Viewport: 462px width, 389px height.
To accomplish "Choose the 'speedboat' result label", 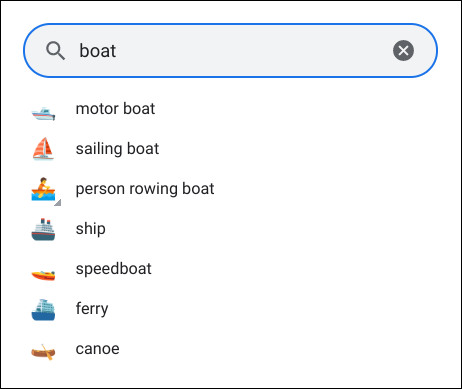I will point(114,269).
